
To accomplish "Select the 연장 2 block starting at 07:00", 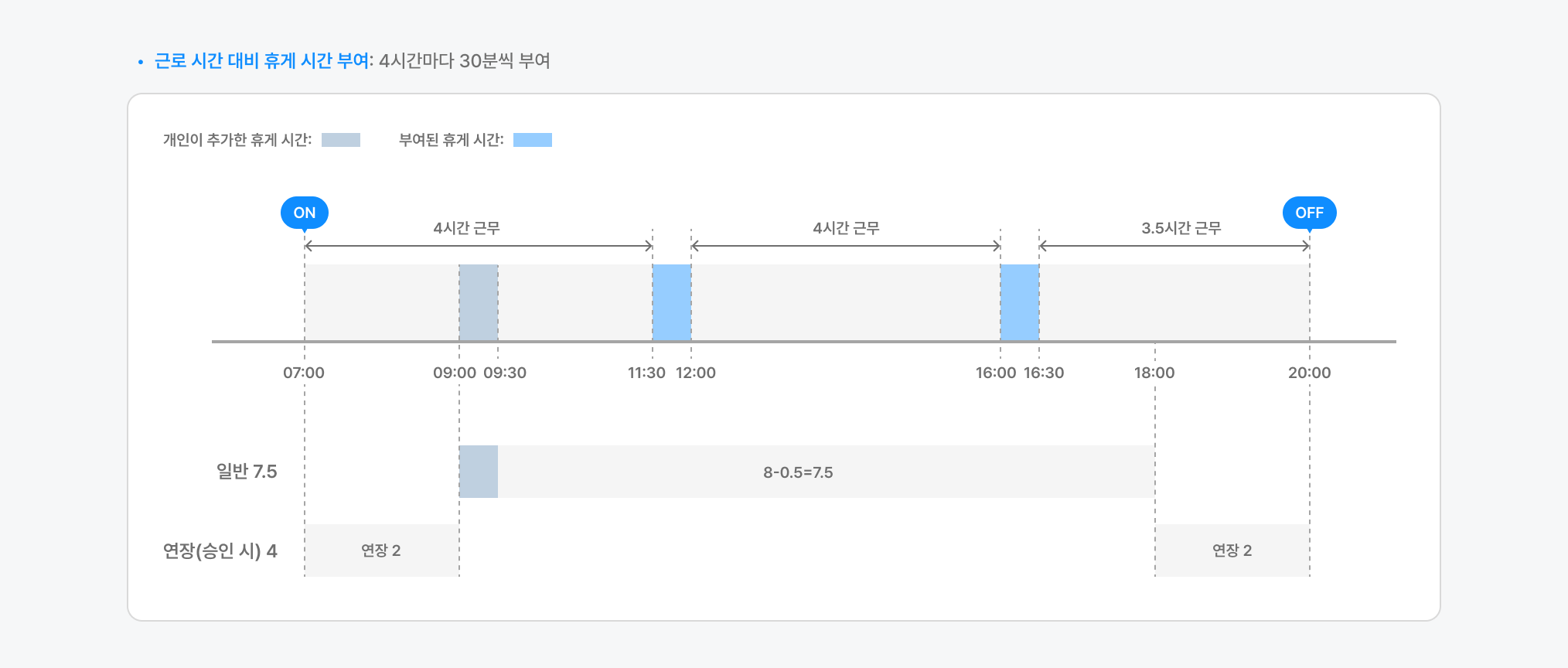I will point(381,550).
